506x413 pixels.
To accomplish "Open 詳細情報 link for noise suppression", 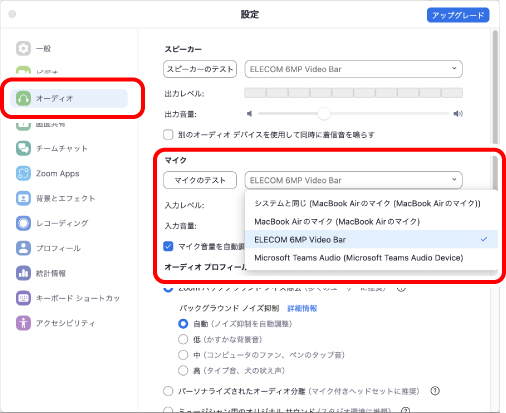I will pos(302,308).
